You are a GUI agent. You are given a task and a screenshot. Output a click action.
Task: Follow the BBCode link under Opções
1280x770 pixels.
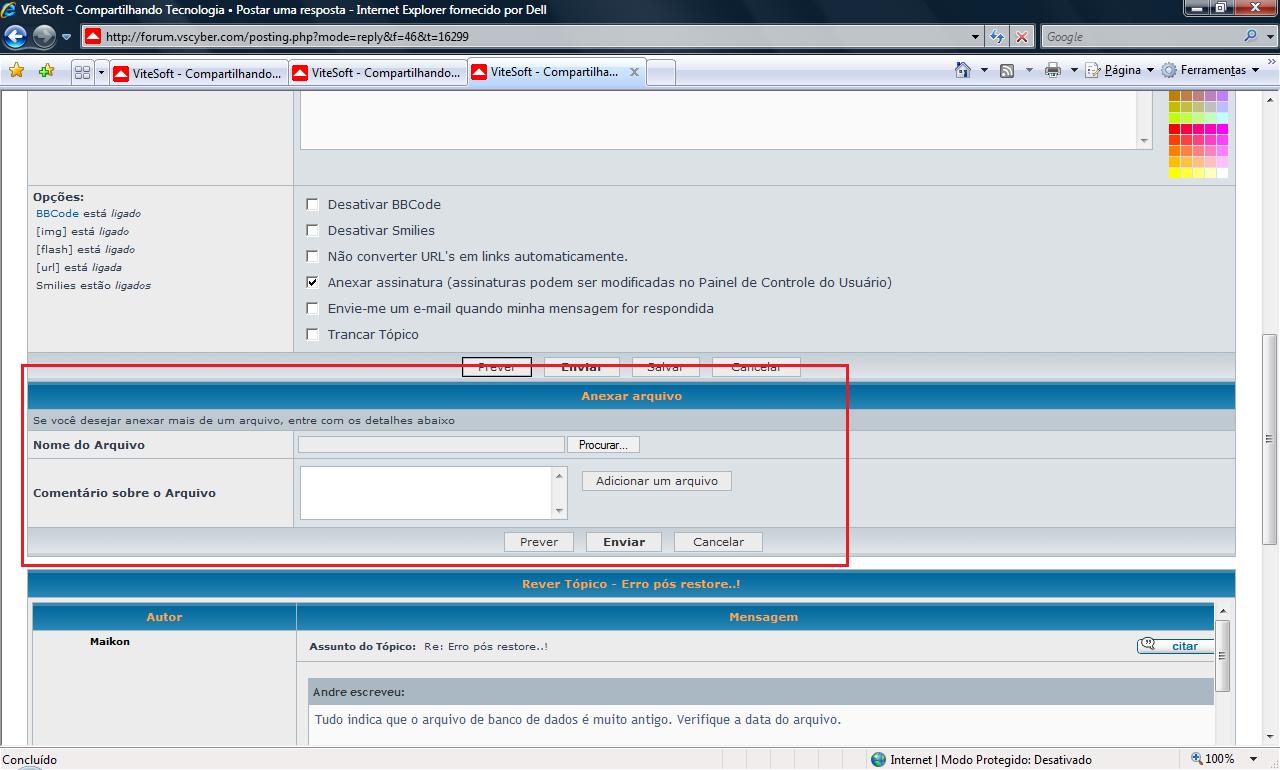click(57, 213)
